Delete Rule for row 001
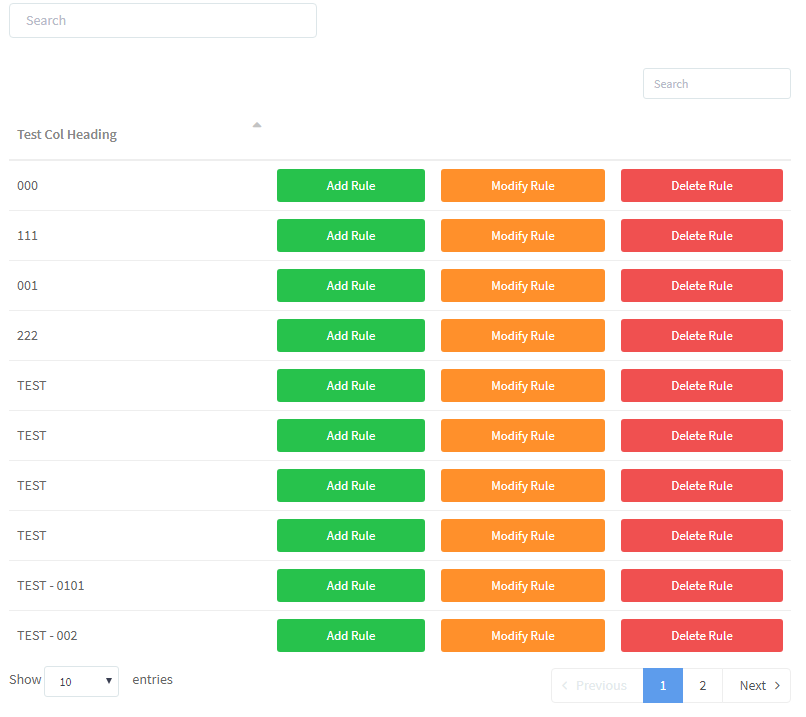The width and height of the screenshot is (806, 717). (702, 285)
